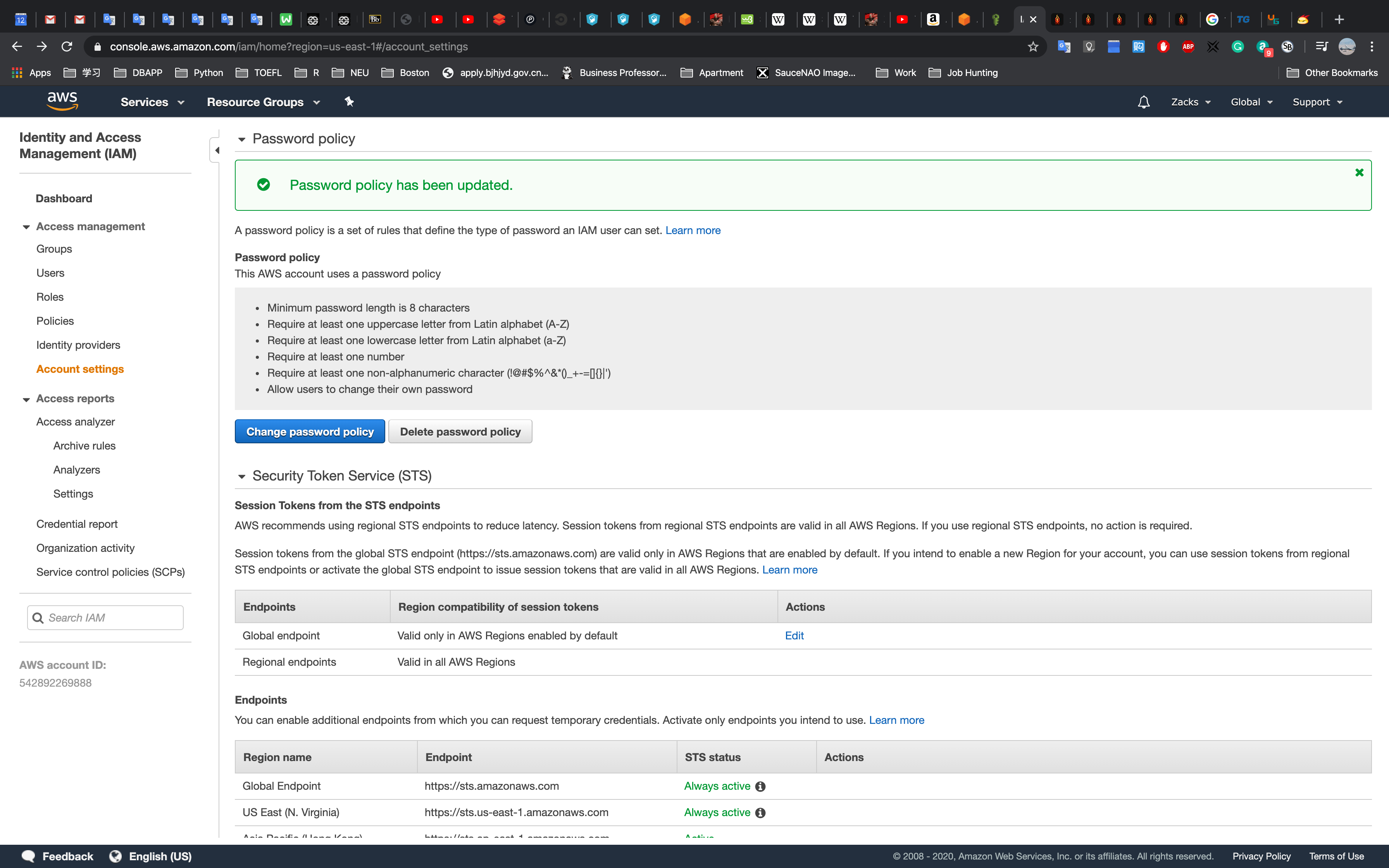Click the AWS logo home icon
Viewport: 1389px width, 868px height.
pos(62,101)
